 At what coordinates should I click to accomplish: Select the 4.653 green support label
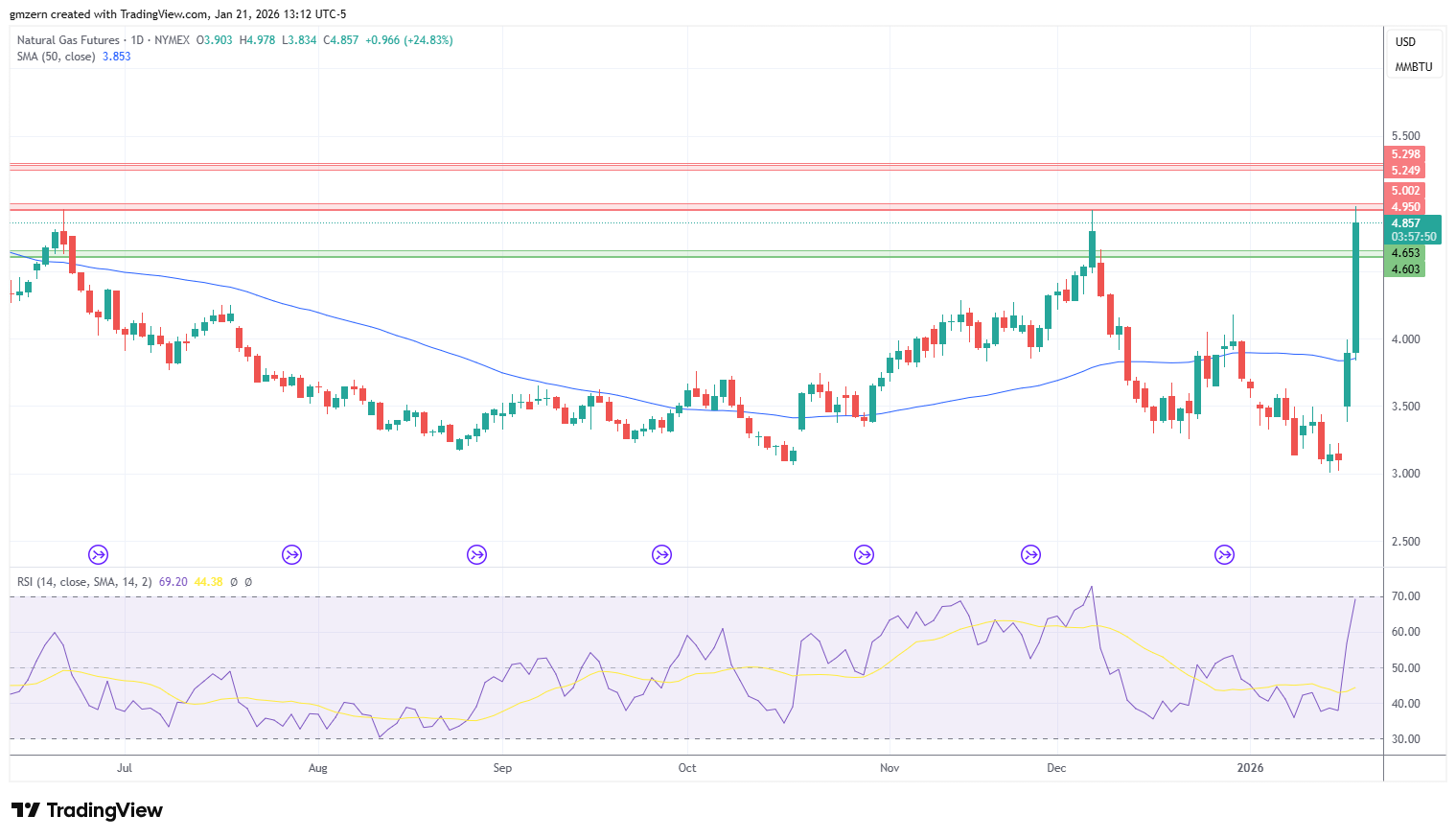tap(1405, 253)
